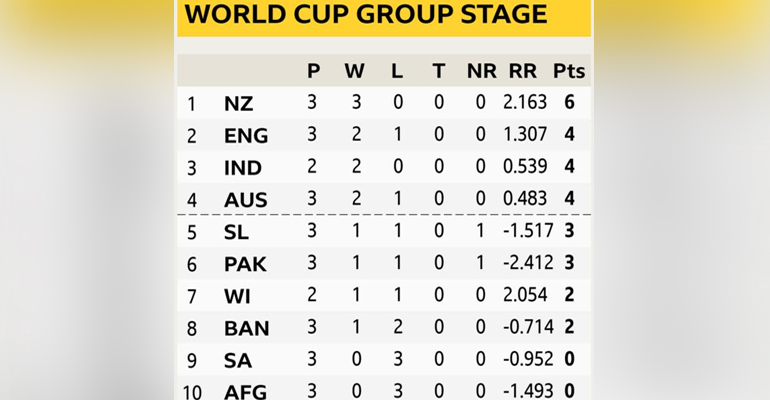This screenshot has height=400, width=770.
Task: Click PAK's run rate value -2.412
Action: click(528, 263)
